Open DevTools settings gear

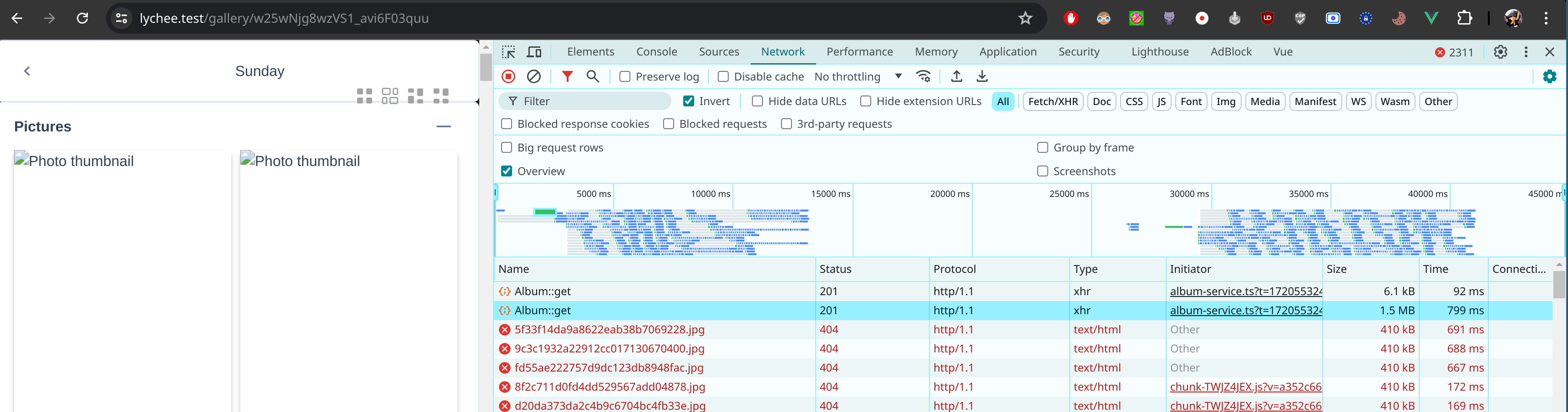[x=1501, y=52]
